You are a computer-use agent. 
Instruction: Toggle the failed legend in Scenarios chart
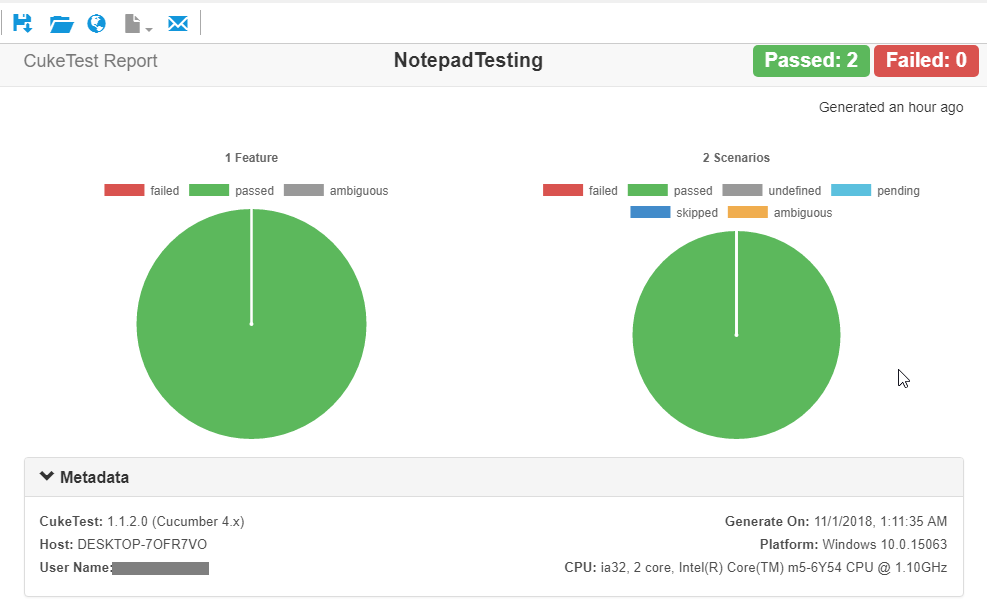[580, 190]
